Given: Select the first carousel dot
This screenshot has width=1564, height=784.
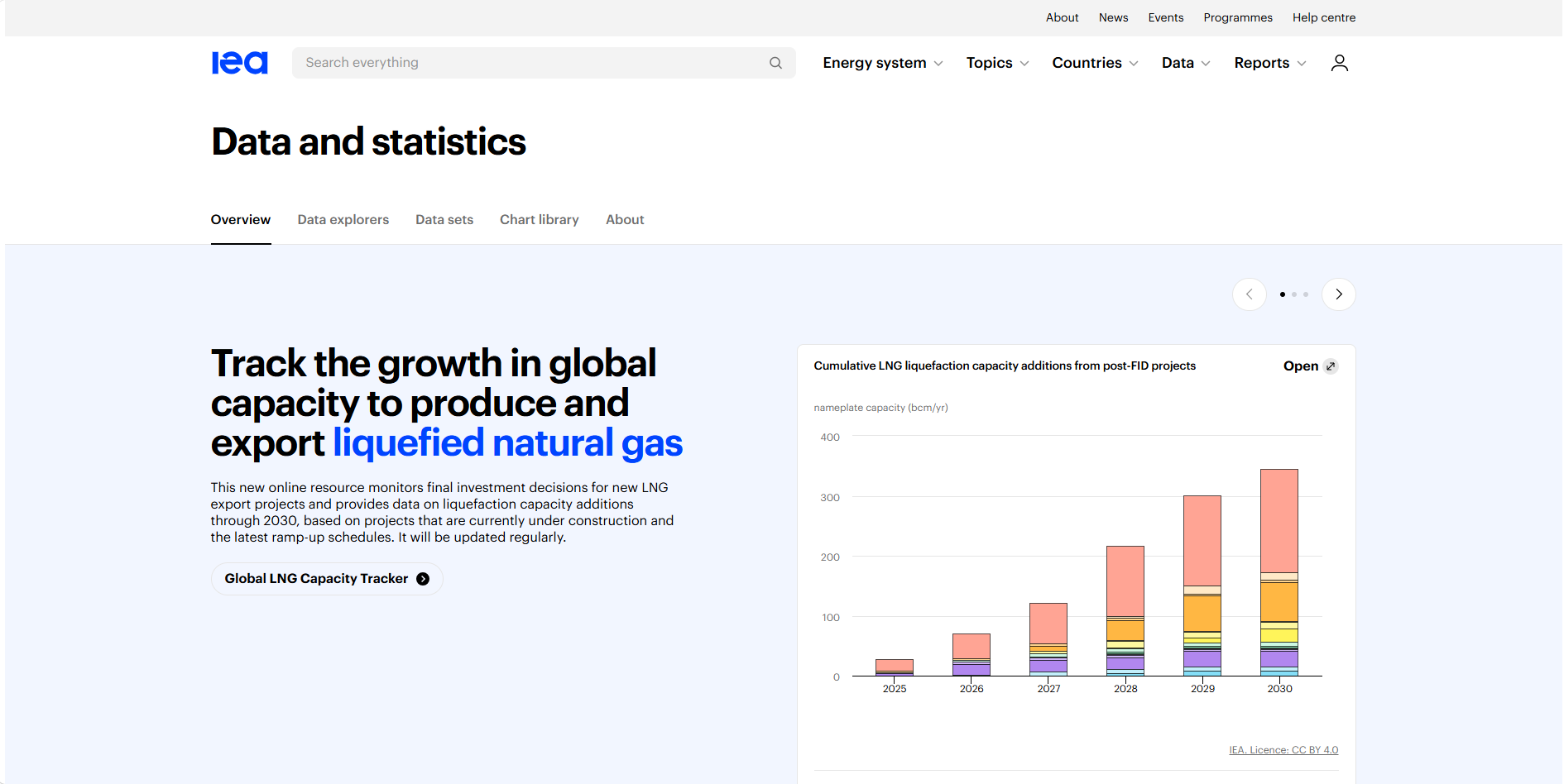Looking at the screenshot, I should tap(1283, 294).
